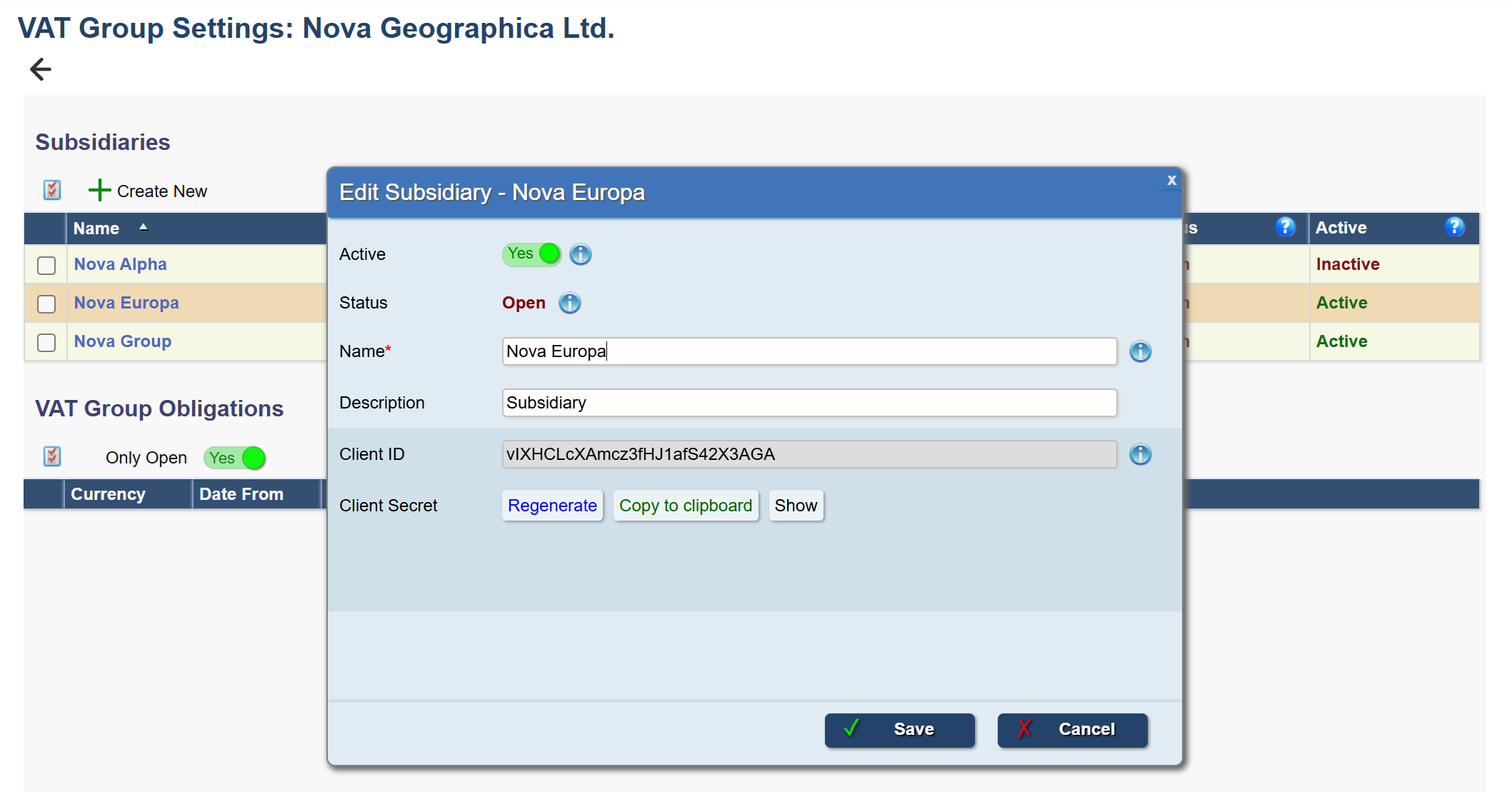1512x792 pixels.
Task: Toggle the Active switch in the dialog
Action: click(x=531, y=254)
